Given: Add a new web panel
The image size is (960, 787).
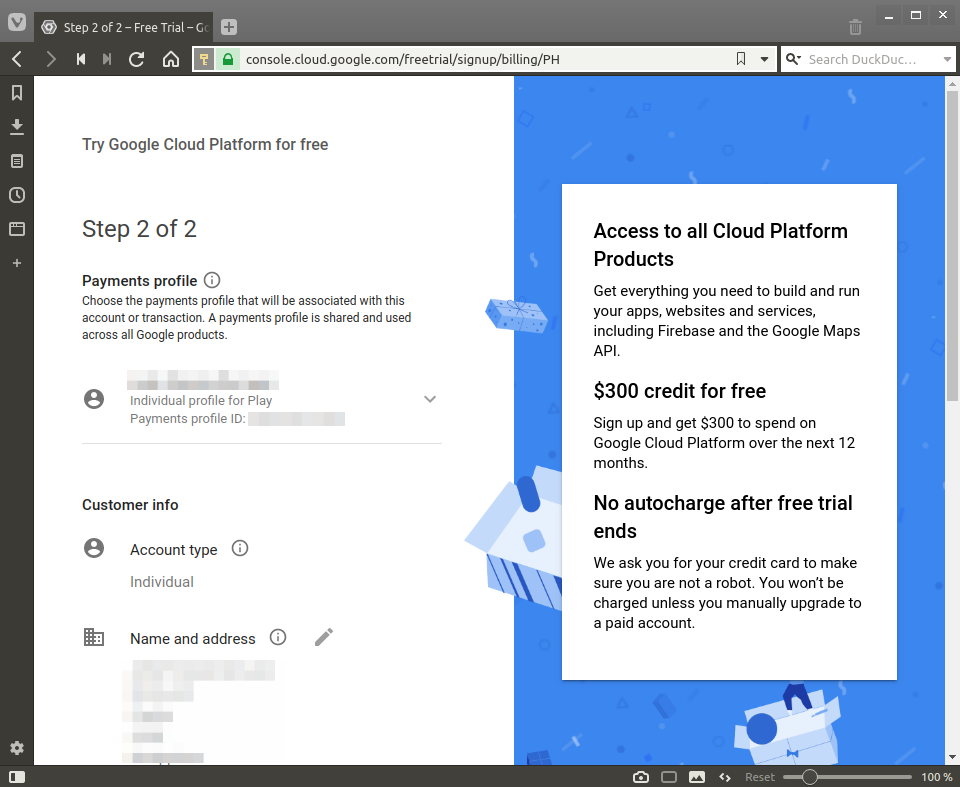Looking at the screenshot, I should pyautogui.click(x=17, y=263).
